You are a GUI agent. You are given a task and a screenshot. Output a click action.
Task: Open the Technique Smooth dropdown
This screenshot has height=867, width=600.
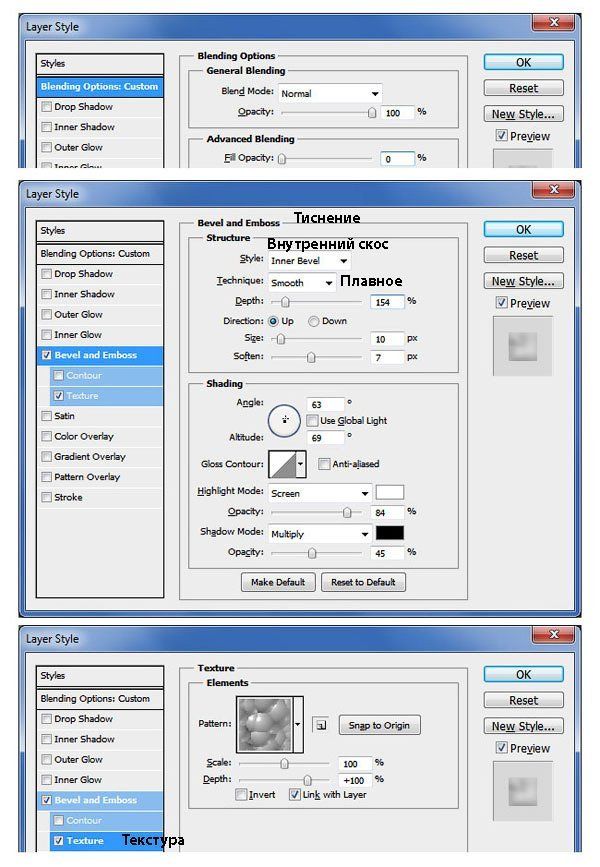pos(302,283)
